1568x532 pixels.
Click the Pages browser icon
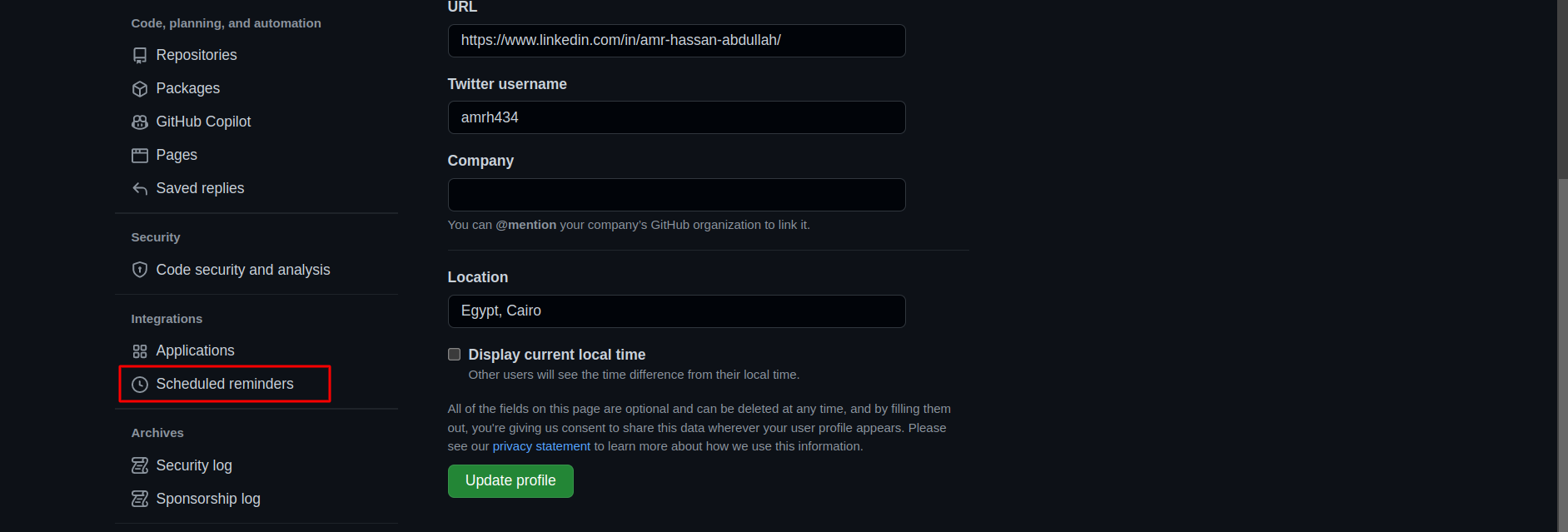pyautogui.click(x=140, y=156)
